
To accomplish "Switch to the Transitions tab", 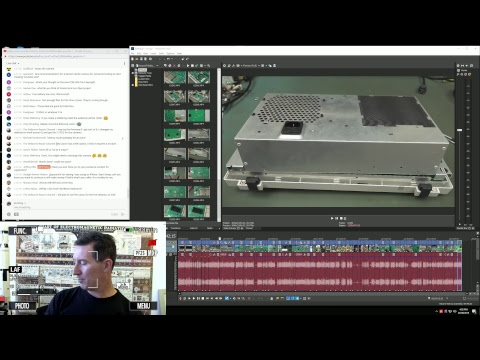I will [176, 228].
